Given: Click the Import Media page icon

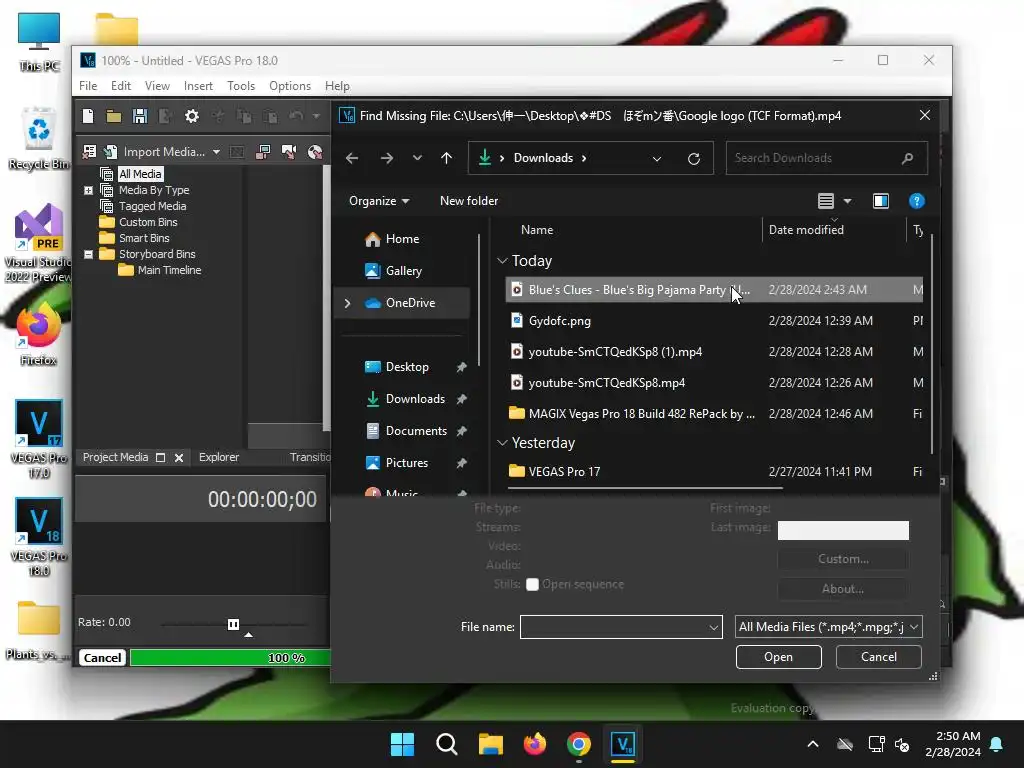Looking at the screenshot, I should [x=111, y=152].
